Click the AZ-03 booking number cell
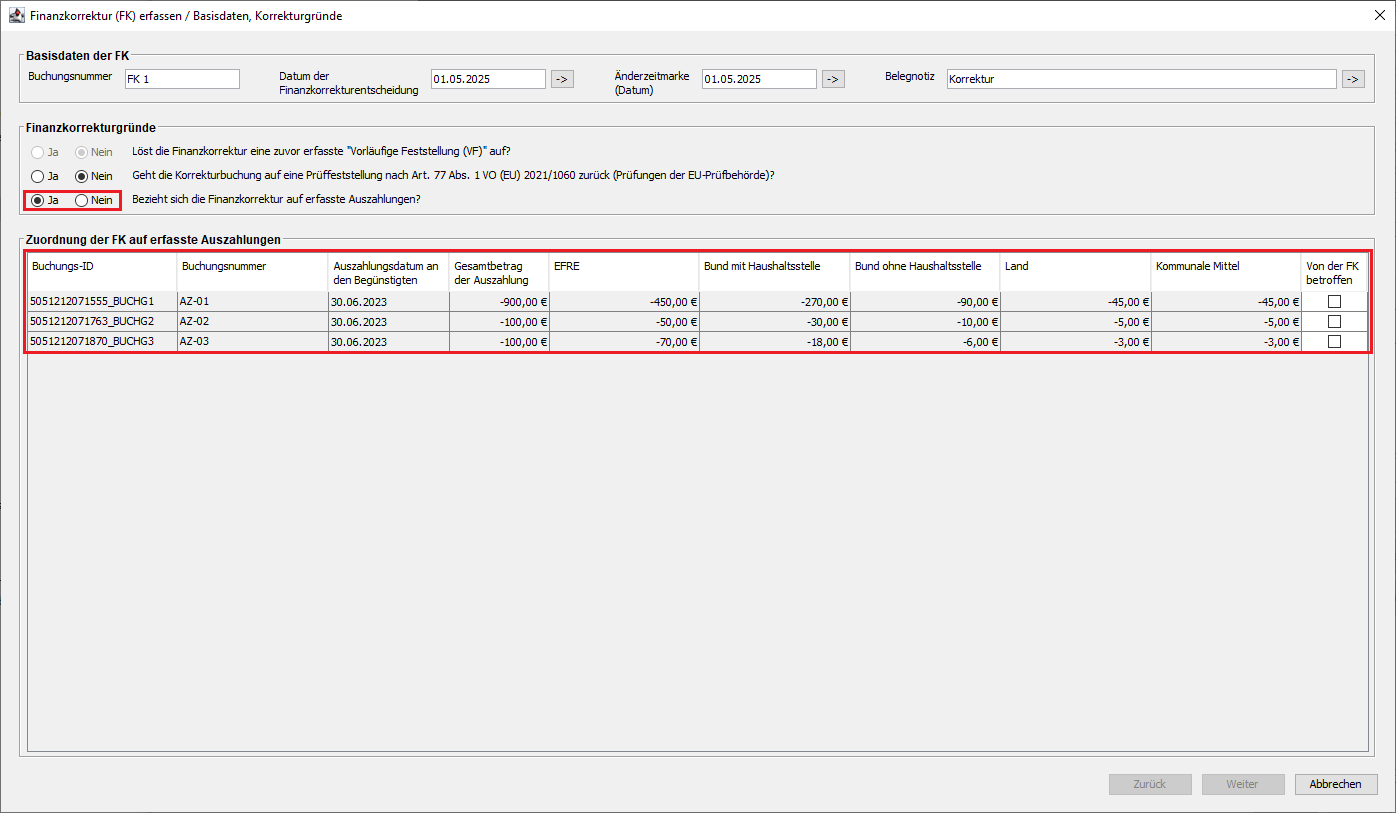The height and width of the screenshot is (813, 1396). 253,342
